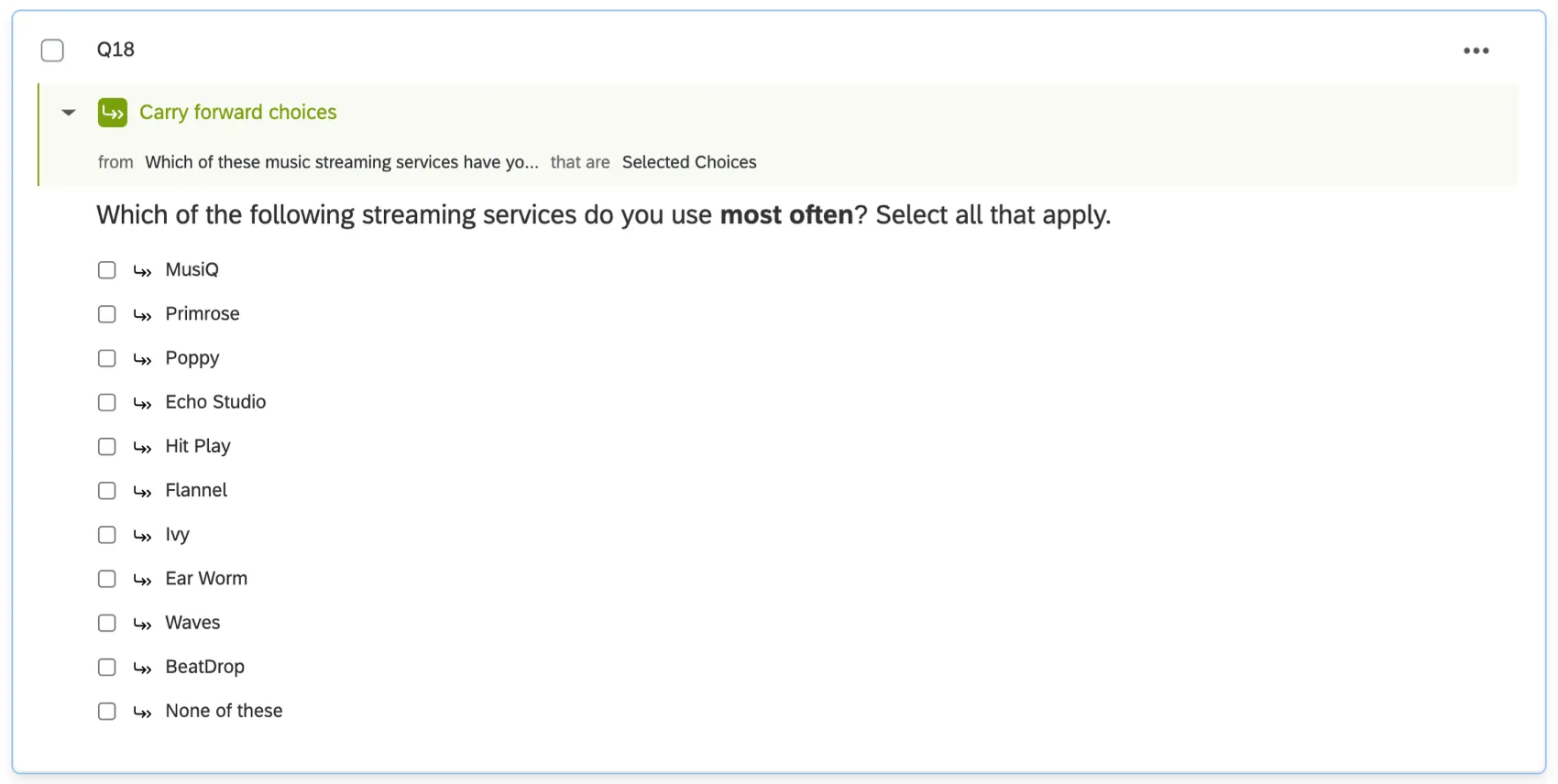The height and width of the screenshot is (784, 1558).
Task: Select the None of these checkbox
Action: coord(106,711)
